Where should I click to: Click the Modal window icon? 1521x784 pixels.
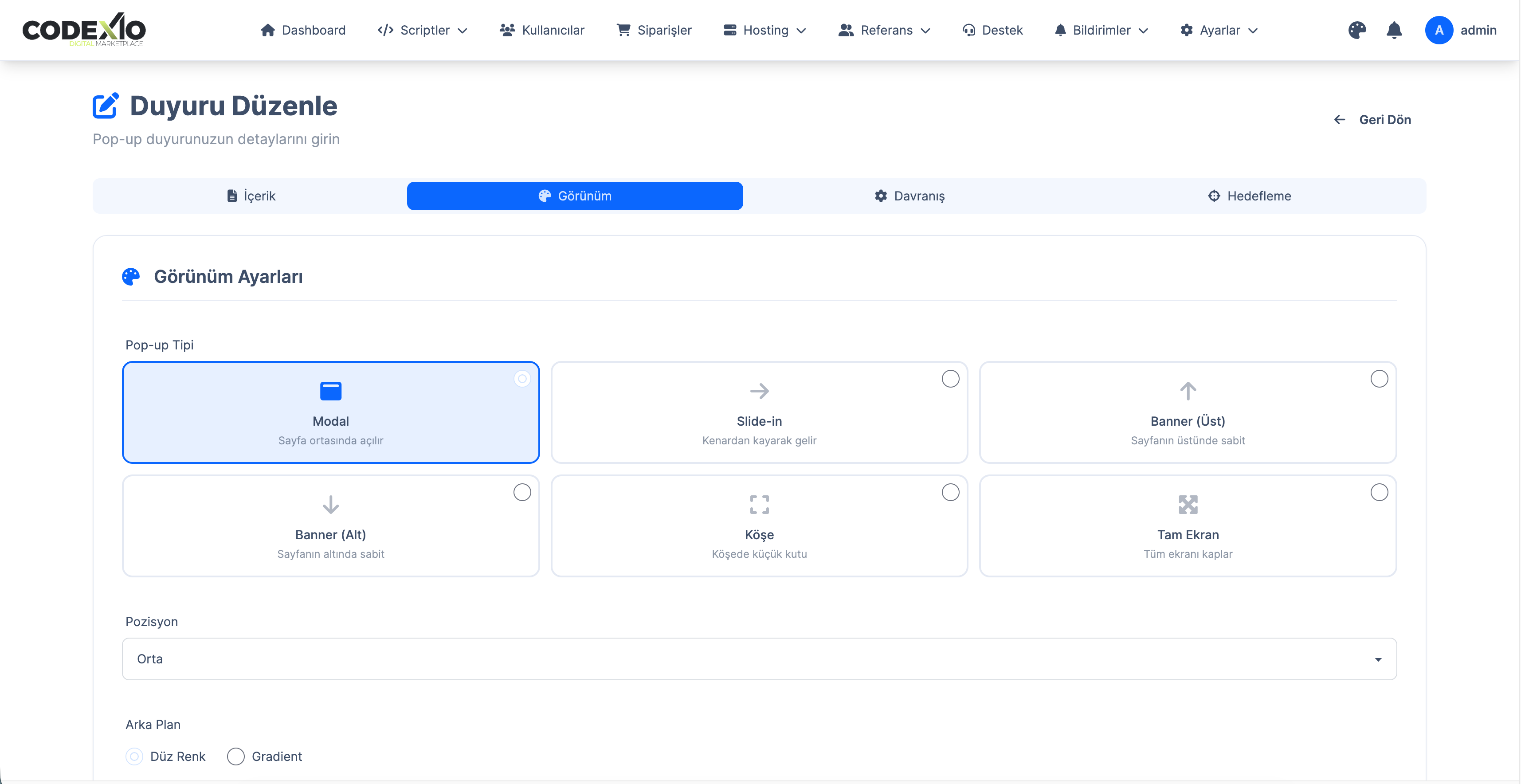tap(331, 391)
